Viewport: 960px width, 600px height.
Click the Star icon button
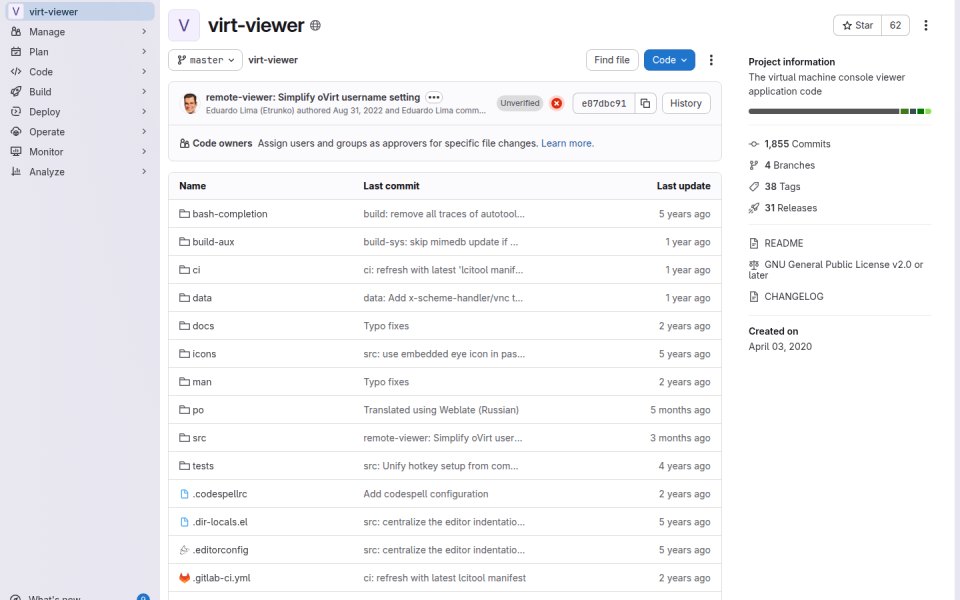pos(857,25)
